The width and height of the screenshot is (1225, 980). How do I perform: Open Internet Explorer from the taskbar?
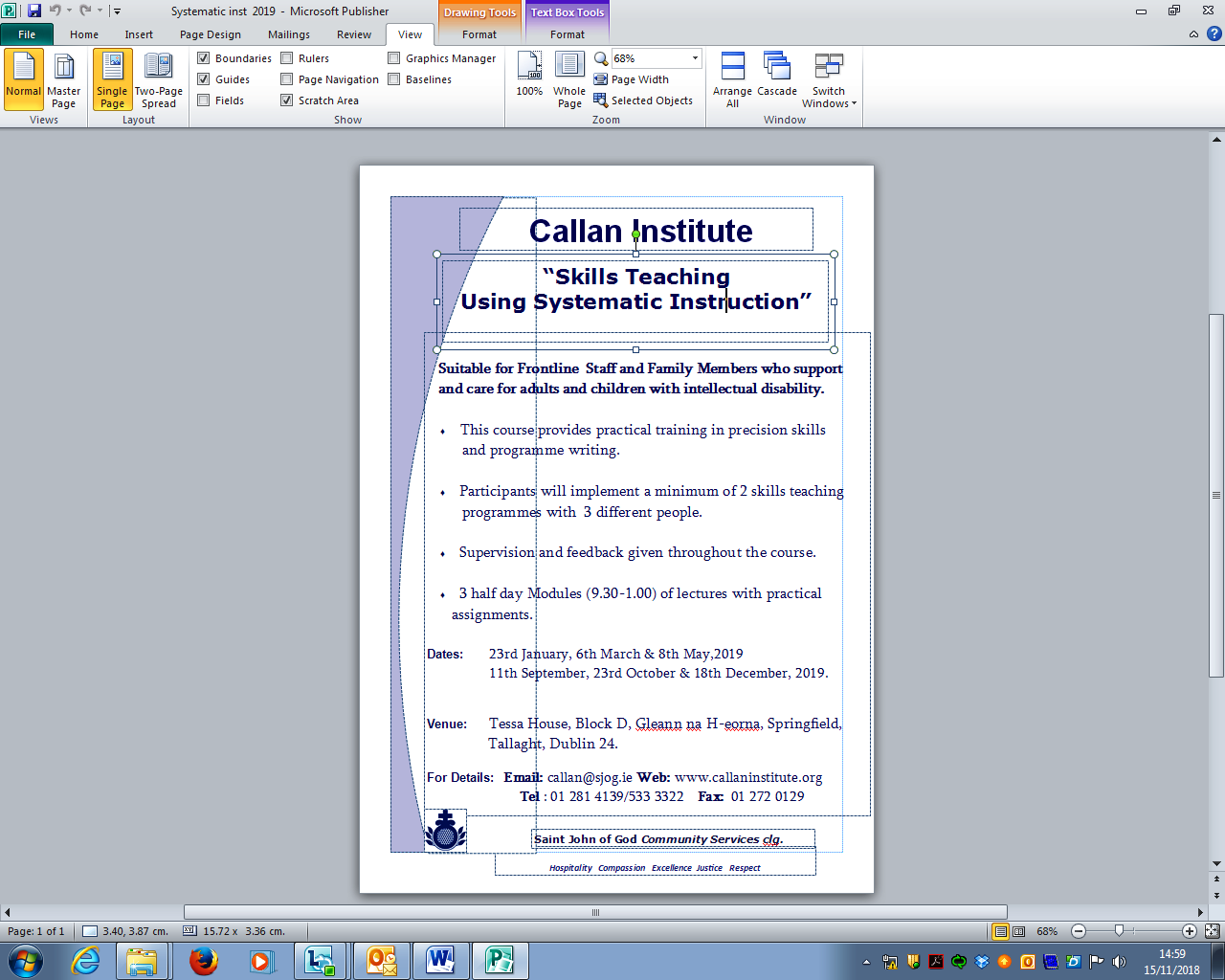(85, 961)
